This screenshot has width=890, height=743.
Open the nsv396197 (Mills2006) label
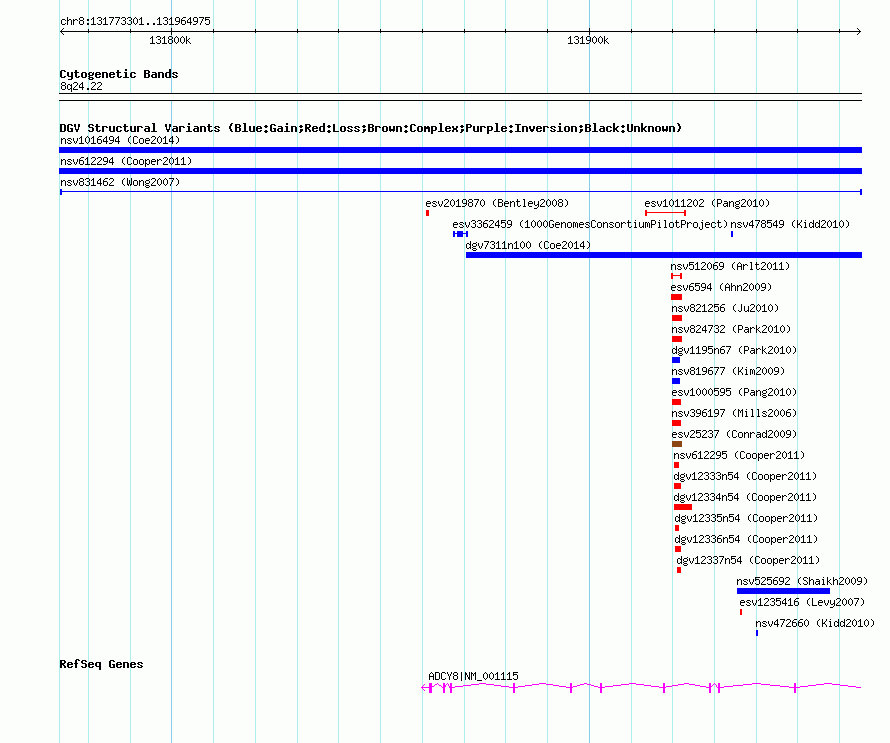click(734, 413)
